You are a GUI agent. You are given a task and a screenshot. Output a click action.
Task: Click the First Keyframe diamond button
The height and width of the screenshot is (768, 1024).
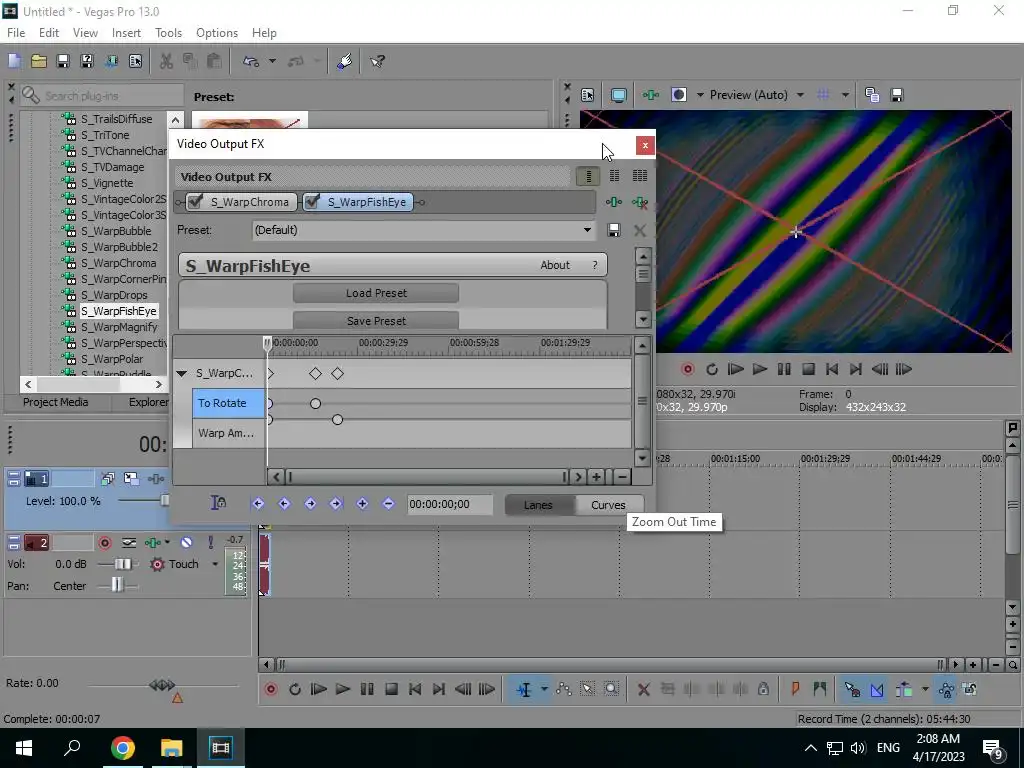click(258, 504)
